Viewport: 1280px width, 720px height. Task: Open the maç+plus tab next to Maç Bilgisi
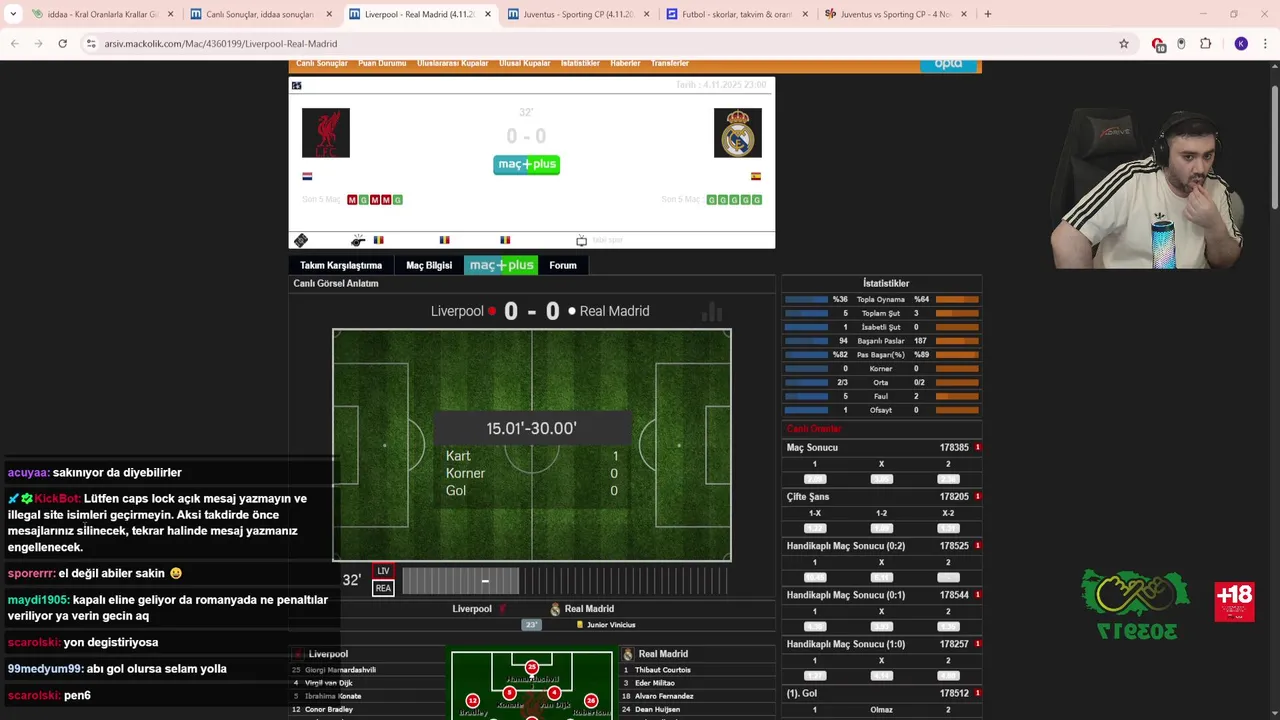click(x=501, y=265)
